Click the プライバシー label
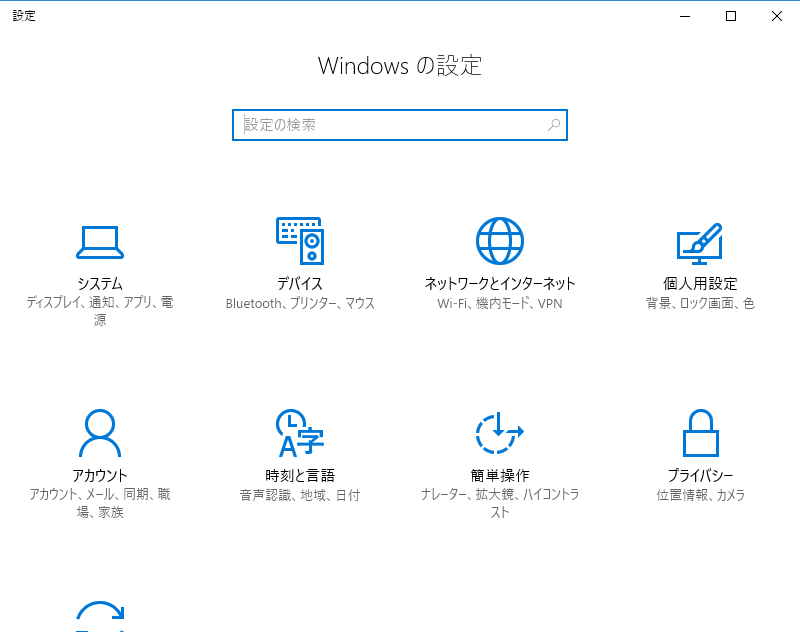 pyautogui.click(x=701, y=475)
